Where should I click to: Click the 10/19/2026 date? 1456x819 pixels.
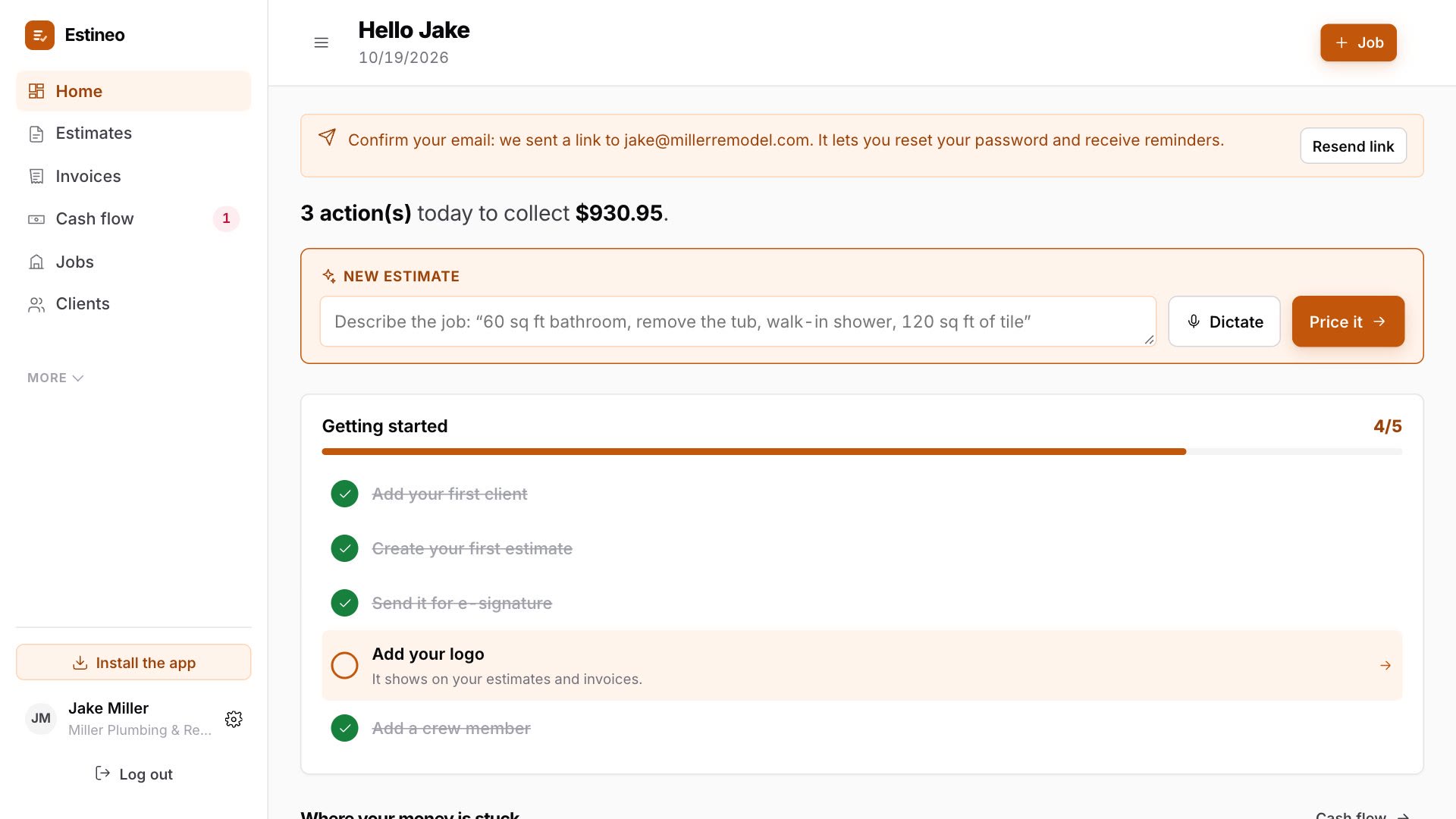(403, 58)
